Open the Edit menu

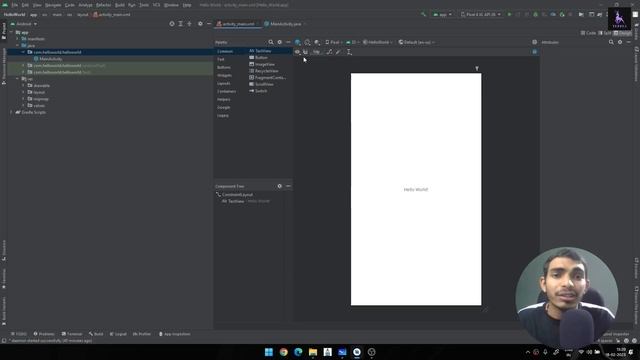coord(25,5)
